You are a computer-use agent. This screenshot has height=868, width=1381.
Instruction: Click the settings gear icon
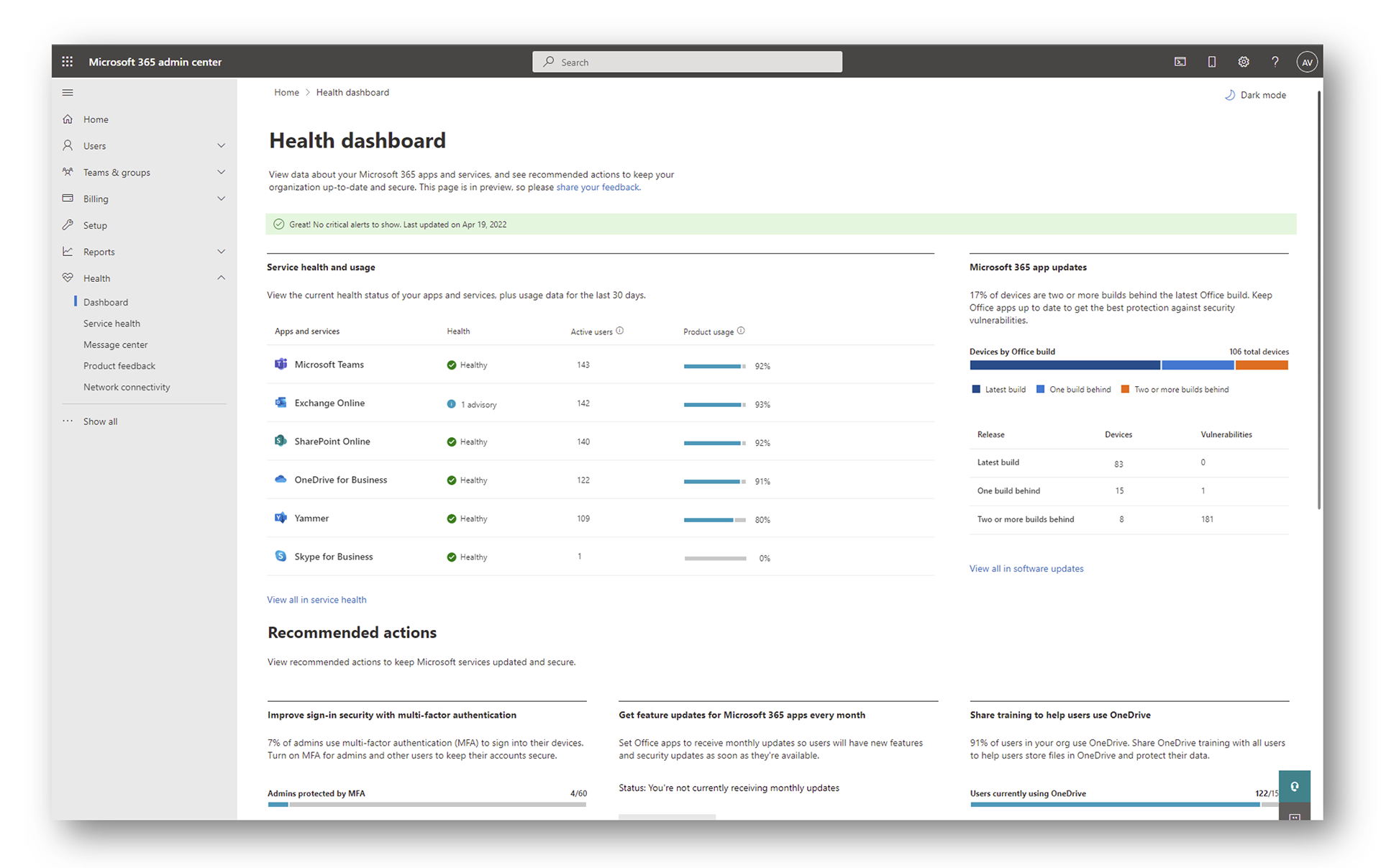click(1243, 62)
